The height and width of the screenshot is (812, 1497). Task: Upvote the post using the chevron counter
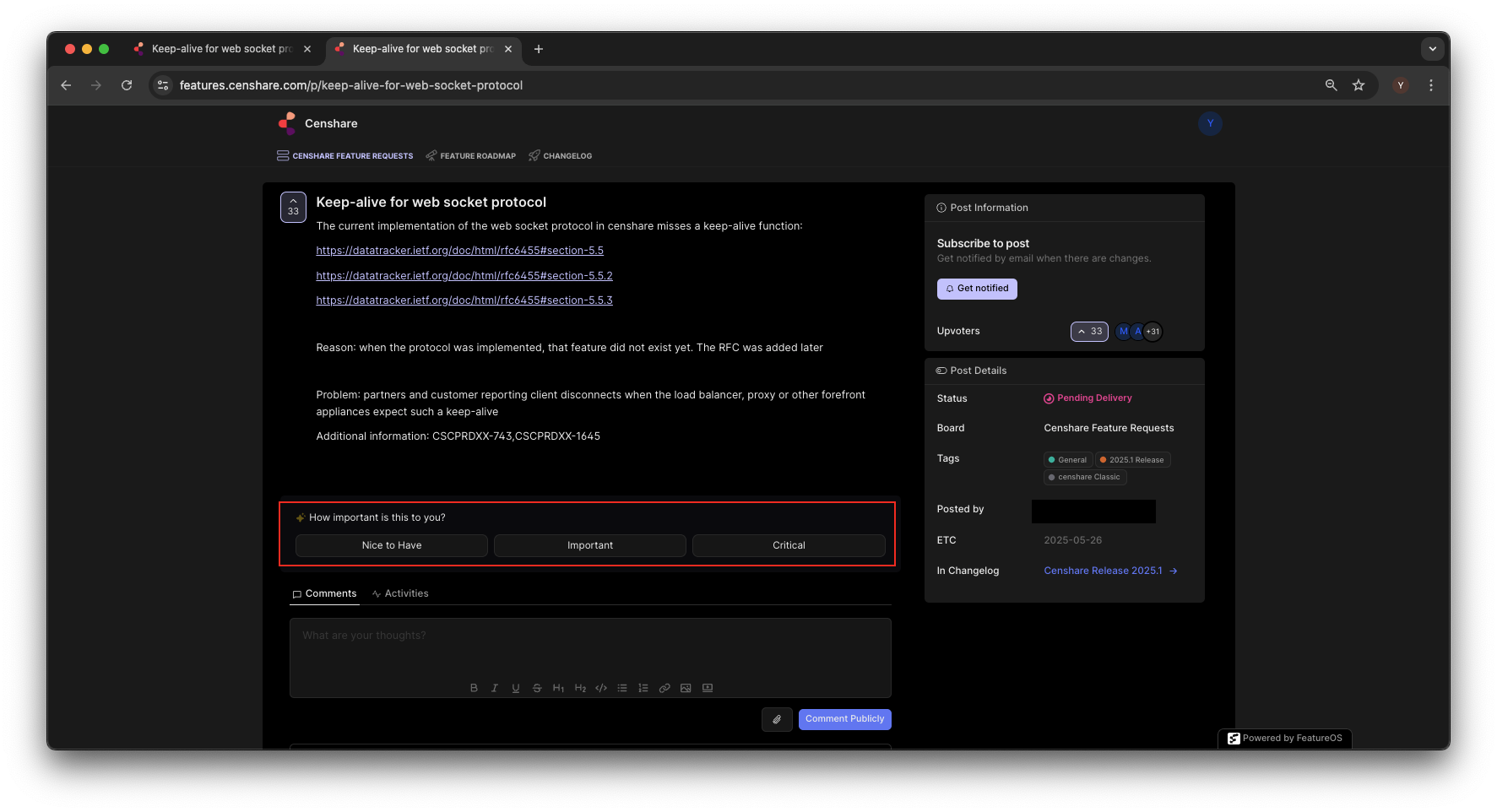[1089, 331]
